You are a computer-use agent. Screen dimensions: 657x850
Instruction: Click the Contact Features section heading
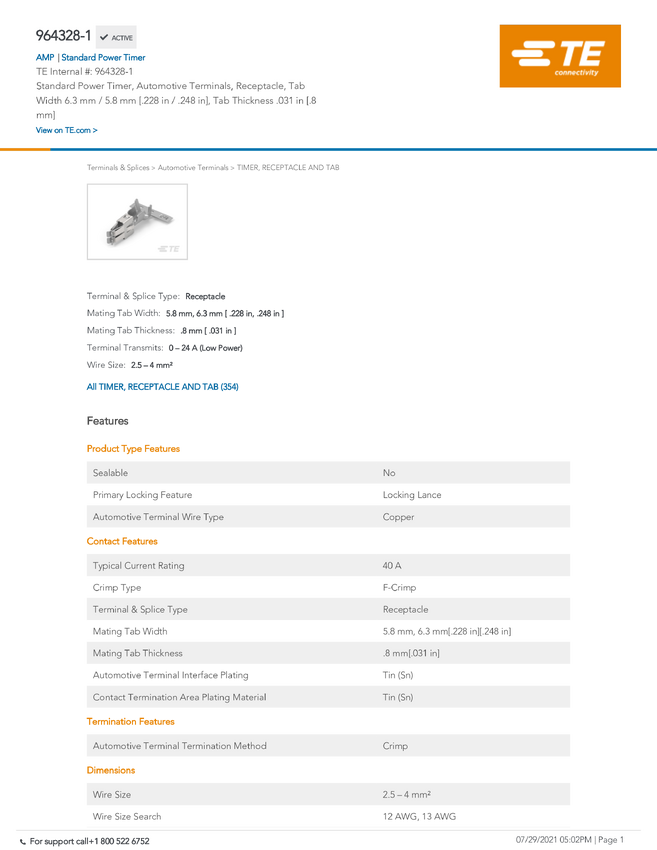click(122, 542)
